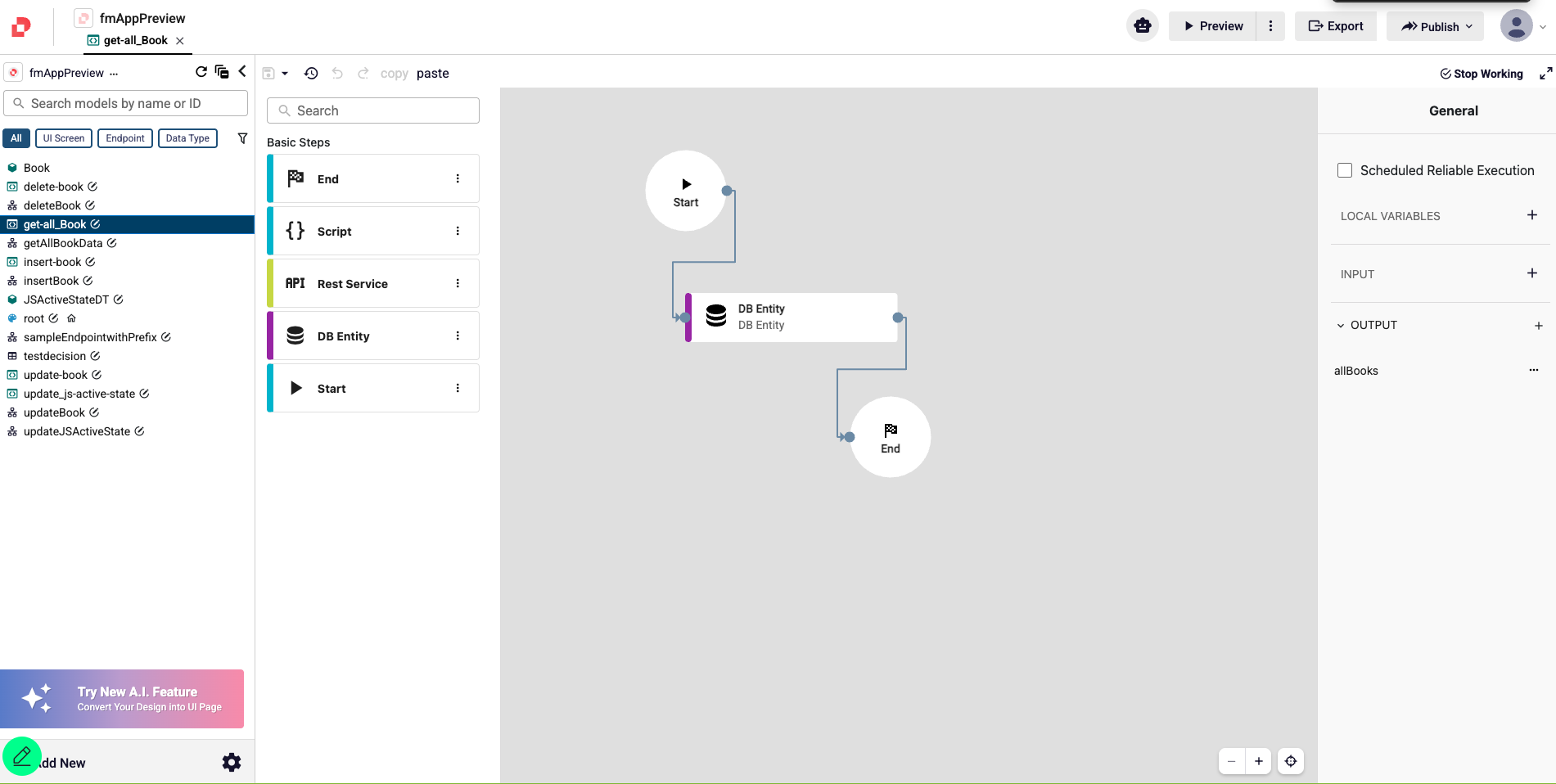Screen dimensions: 1556x784
Task: Select the UI Screen filter
Action: point(64,138)
